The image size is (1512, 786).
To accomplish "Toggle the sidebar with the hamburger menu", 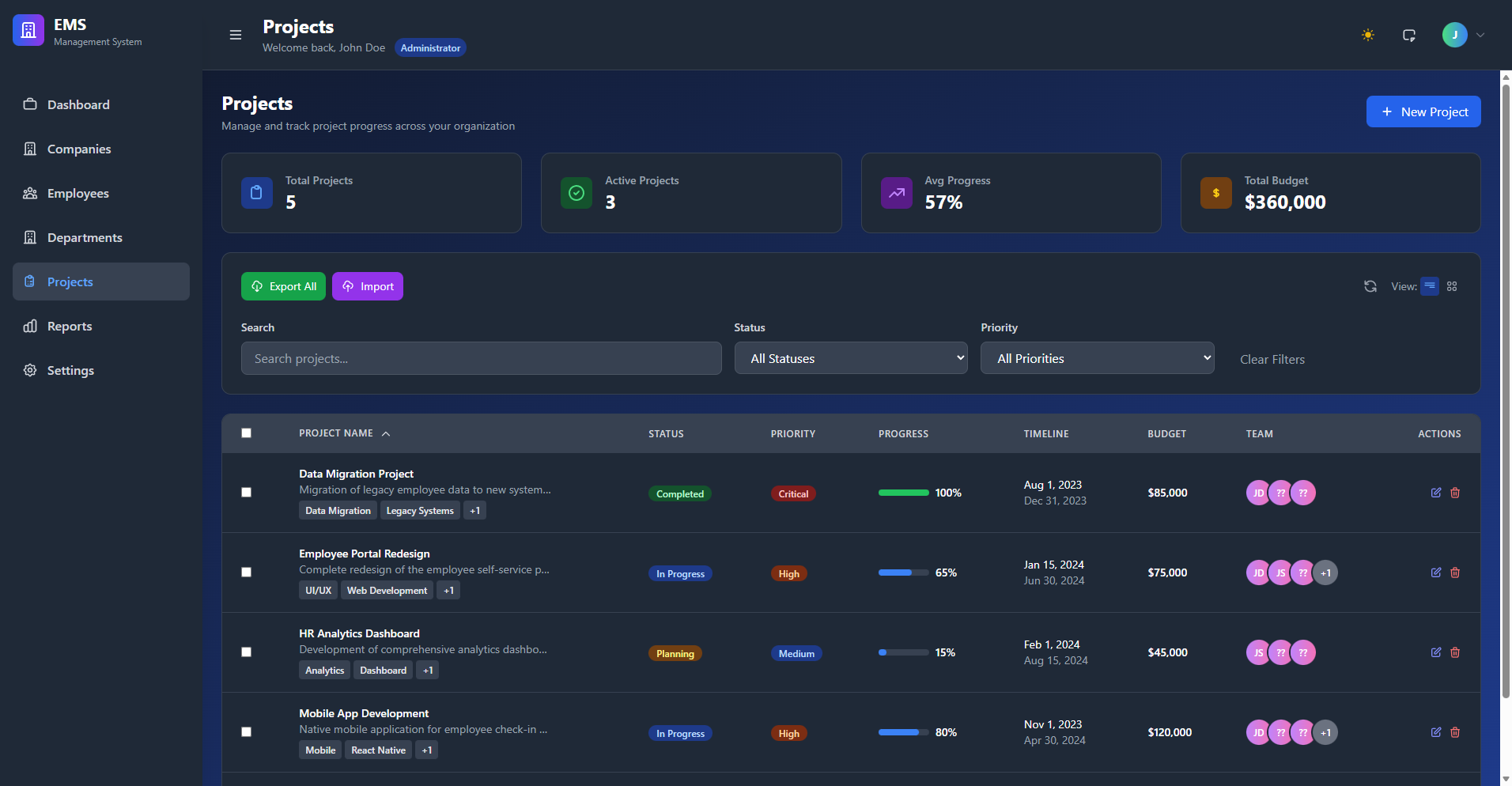I will 236,35.
